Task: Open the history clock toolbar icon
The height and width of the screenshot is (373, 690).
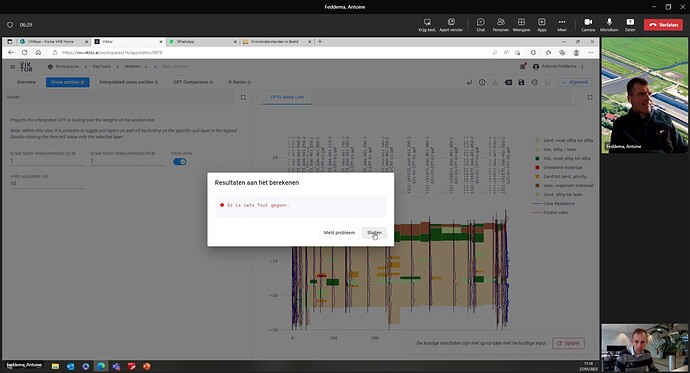Action: 534,82
